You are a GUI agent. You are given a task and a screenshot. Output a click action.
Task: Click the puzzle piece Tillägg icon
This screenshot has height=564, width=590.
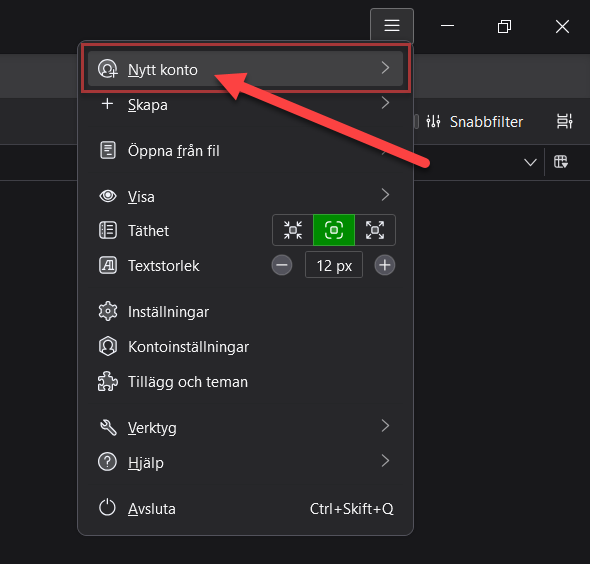tap(108, 382)
